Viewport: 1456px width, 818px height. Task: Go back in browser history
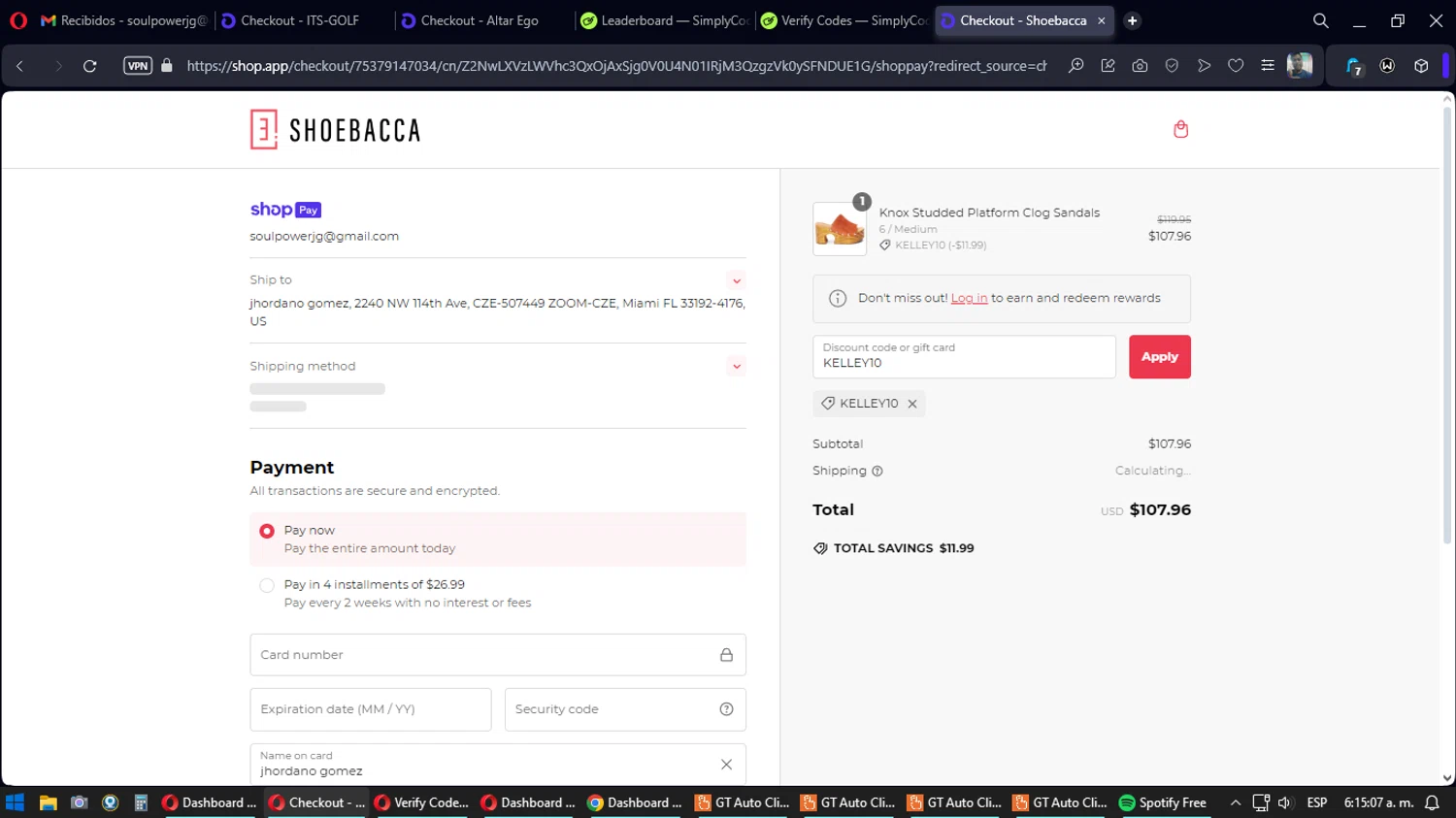(x=19, y=66)
